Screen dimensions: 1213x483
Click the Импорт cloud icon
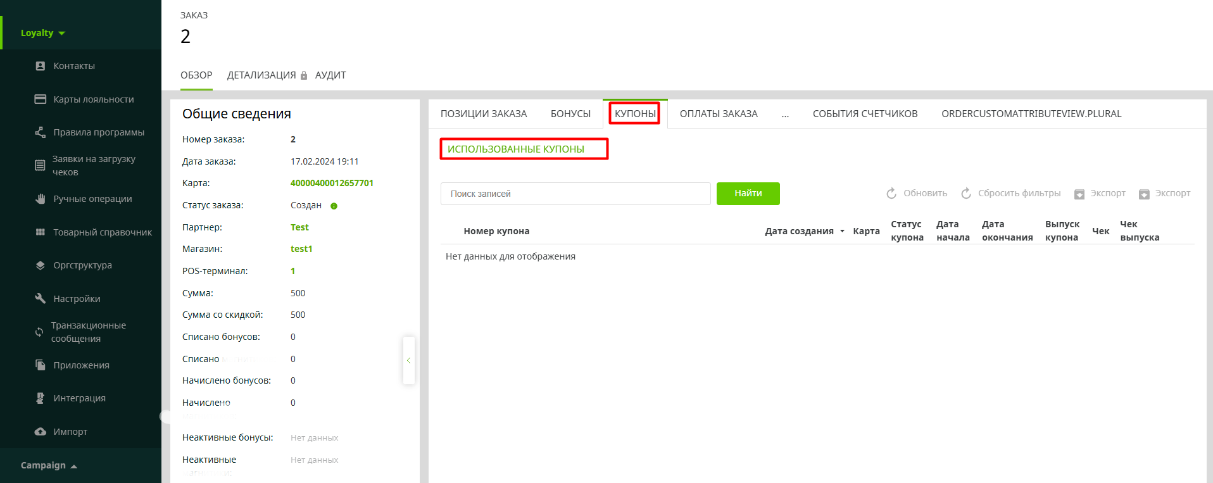tap(41, 431)
